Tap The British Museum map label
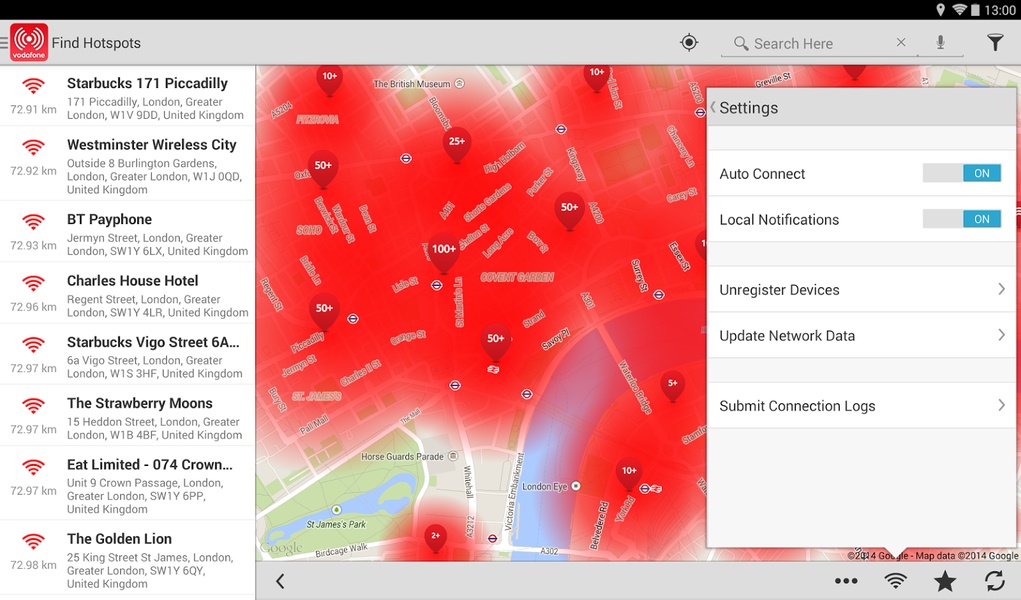 (412, 83)
